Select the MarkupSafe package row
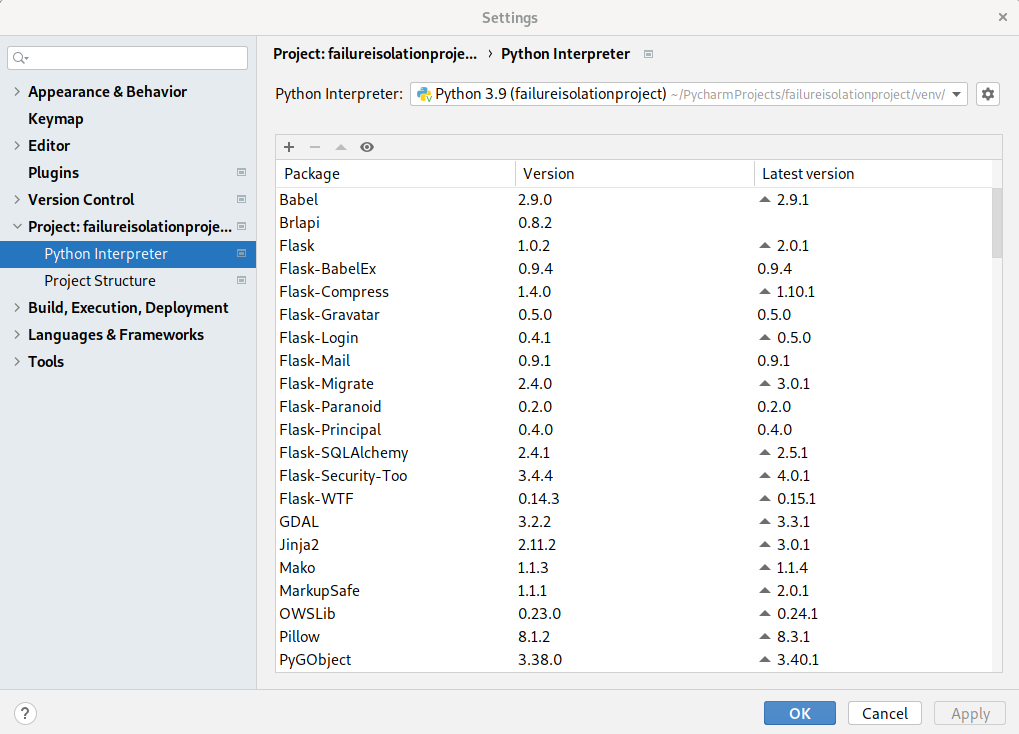This screenshot has width=1019, height=734. pos(634,590)
